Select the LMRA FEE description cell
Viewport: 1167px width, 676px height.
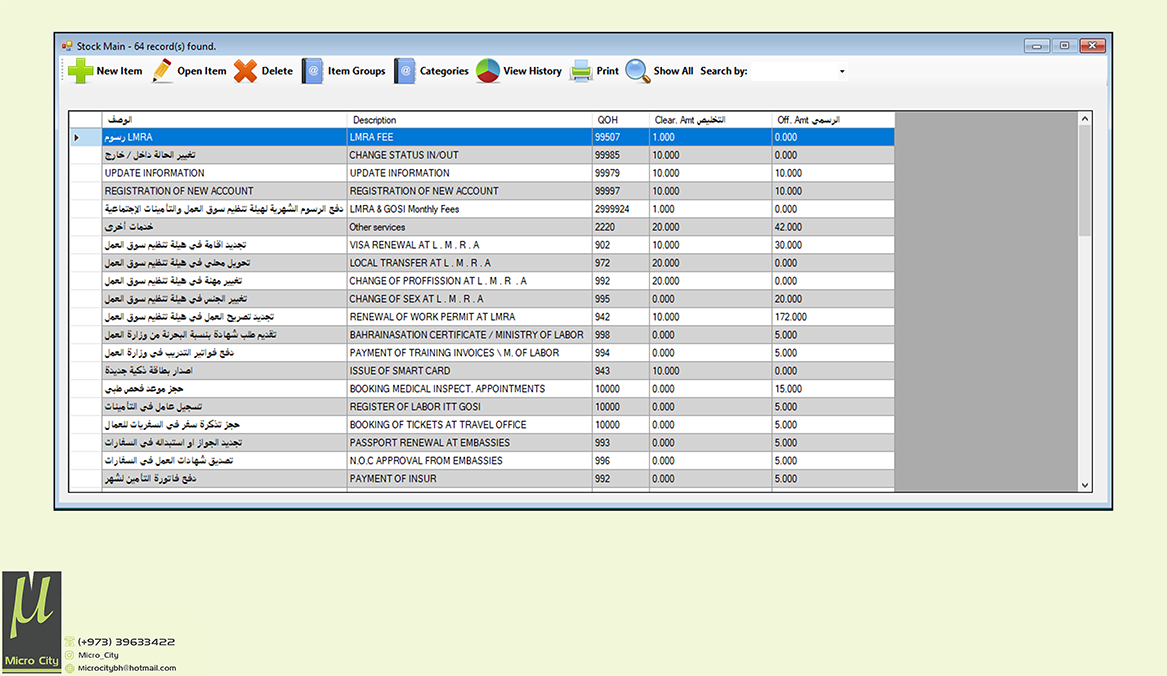click(470, 138)
